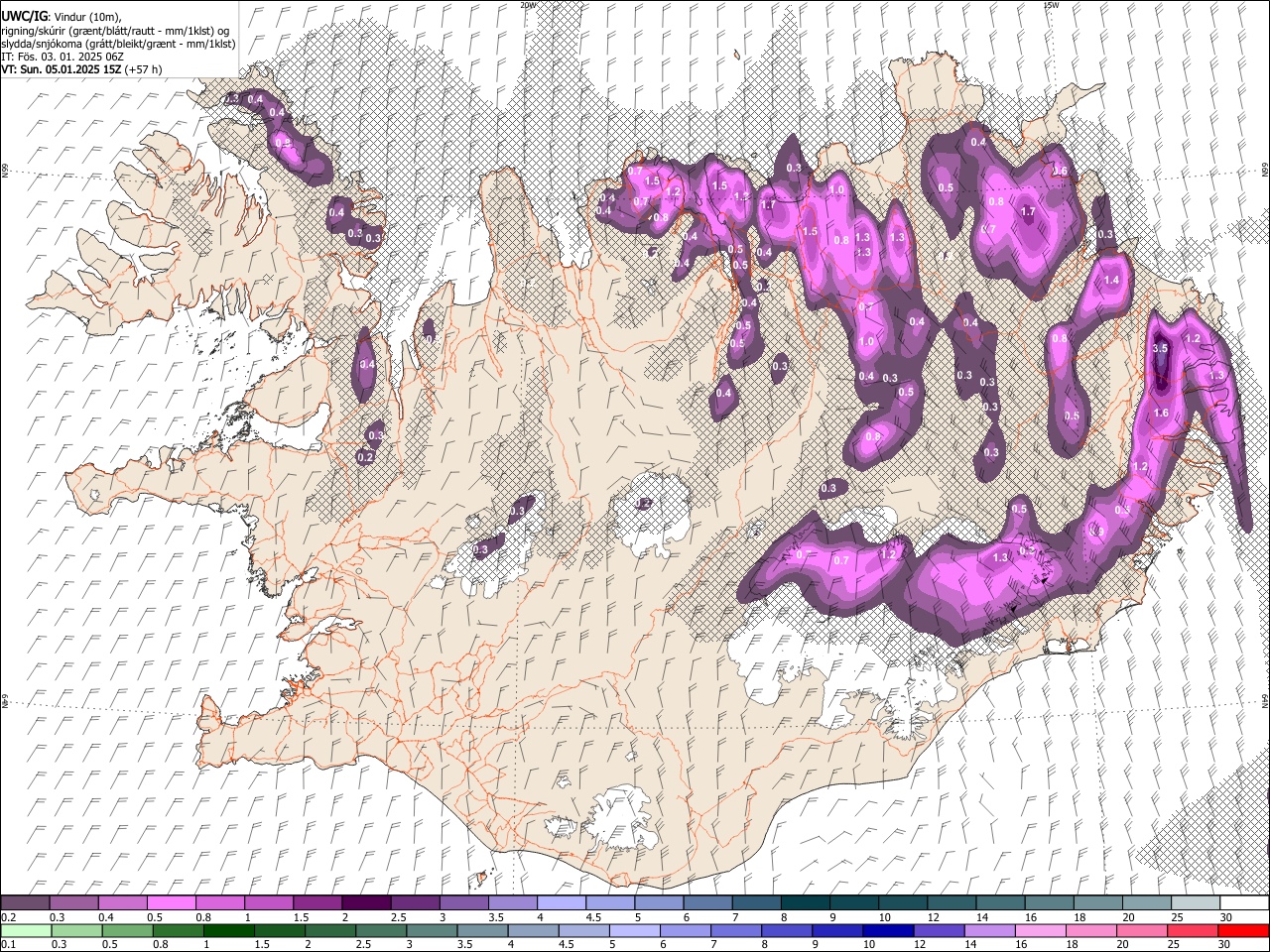Select the pale green 0.1 swatch in rain scale
Viewport: 1270px width, 952px height.
26,931
